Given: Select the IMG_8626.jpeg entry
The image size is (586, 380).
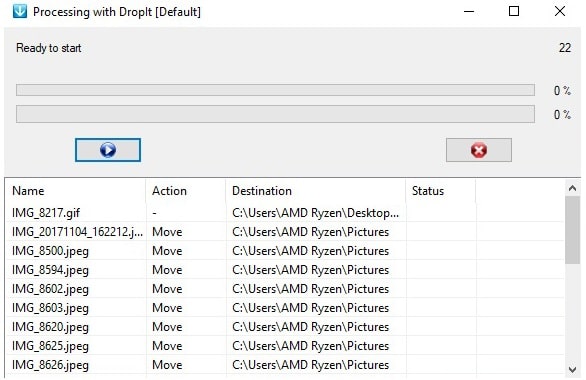Looking at the screenshot, I should [x=50, y=365].
